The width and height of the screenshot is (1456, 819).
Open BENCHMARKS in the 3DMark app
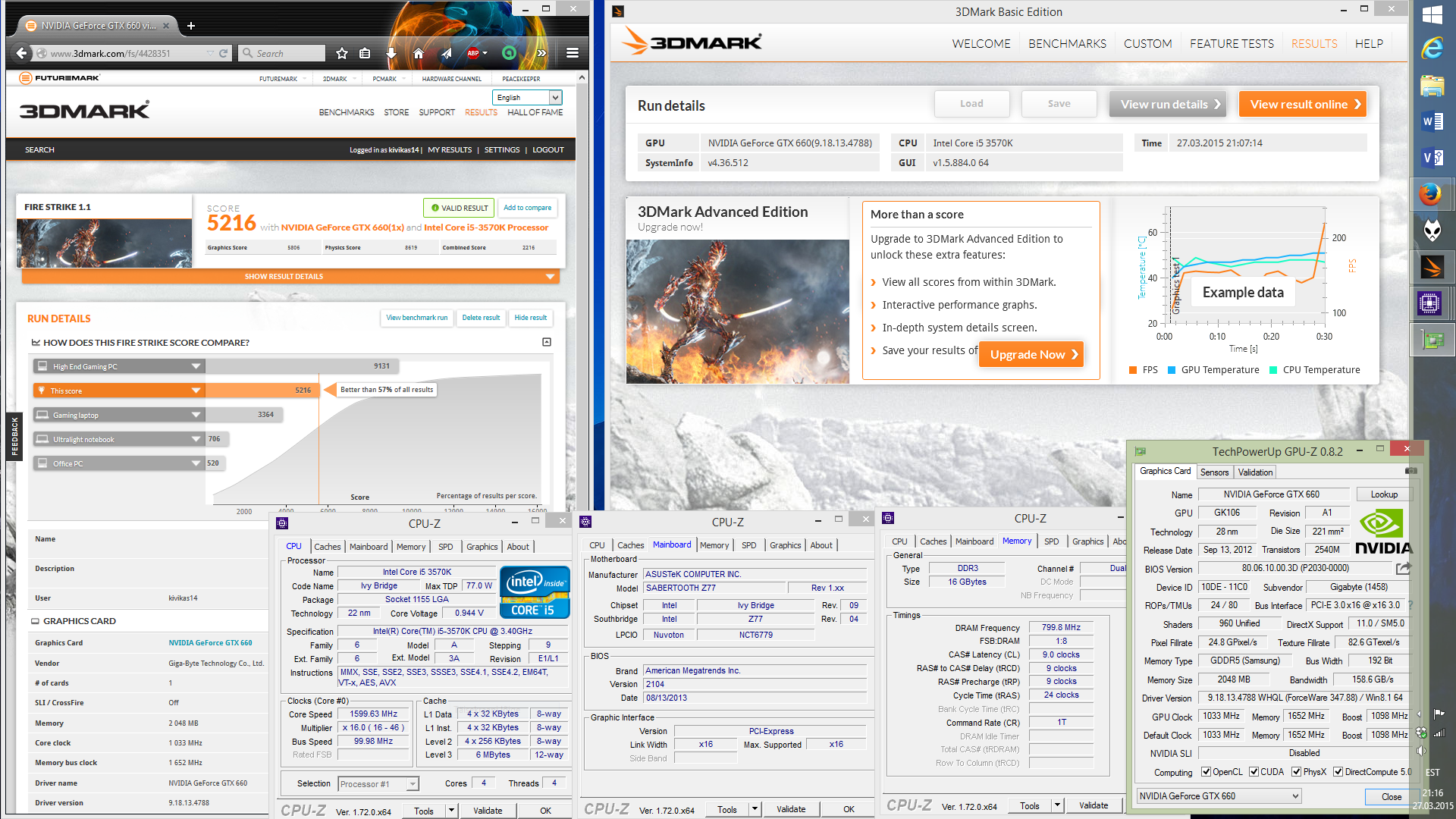[x=1067, y=44]
